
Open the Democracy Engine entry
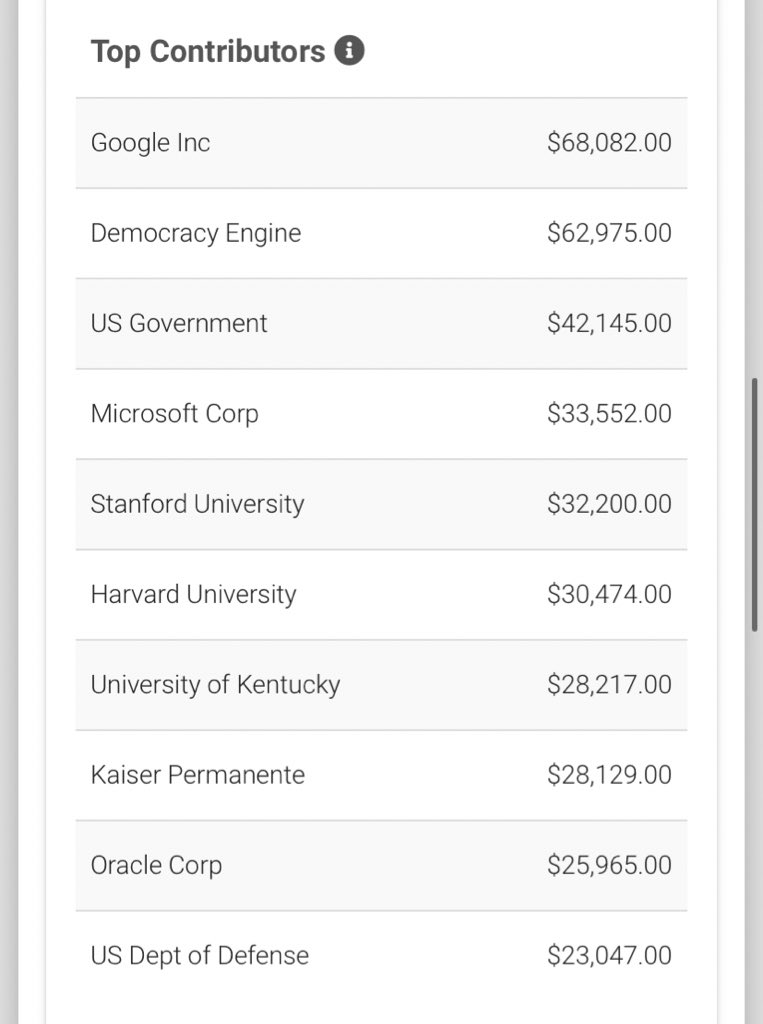click(382, 233)
